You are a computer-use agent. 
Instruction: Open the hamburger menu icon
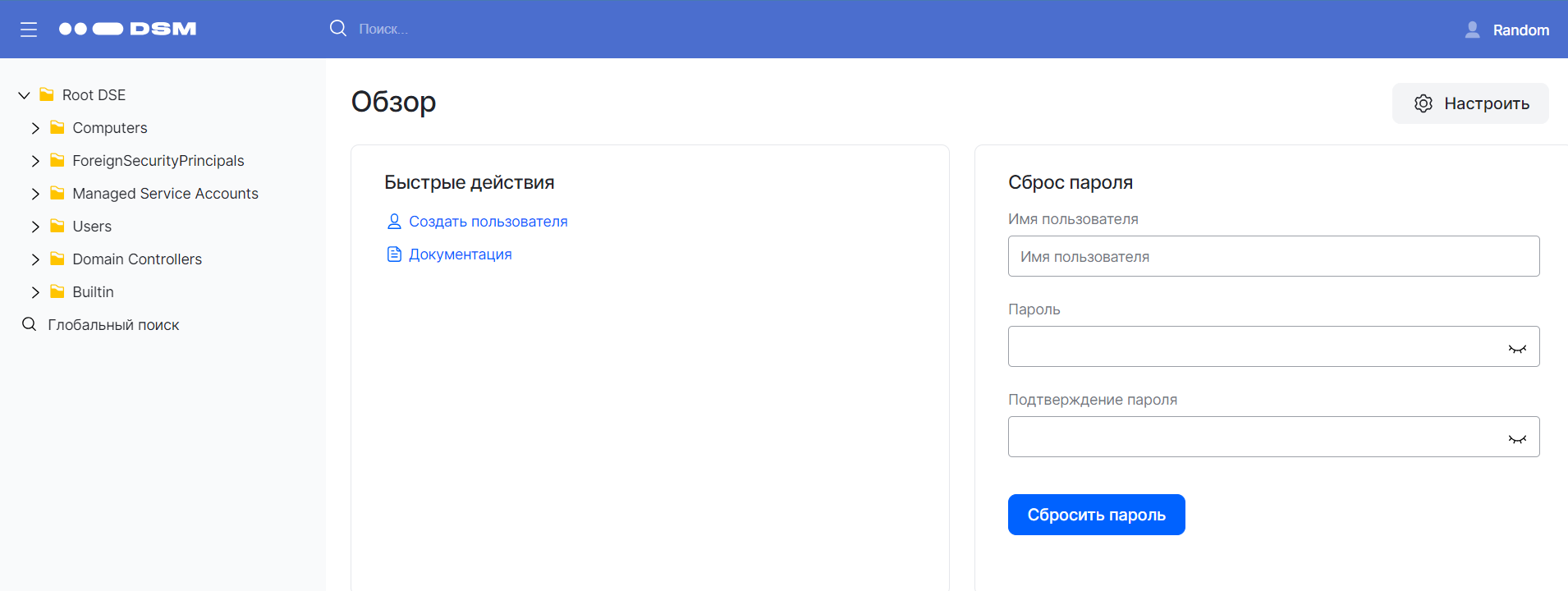pos(29,30)
